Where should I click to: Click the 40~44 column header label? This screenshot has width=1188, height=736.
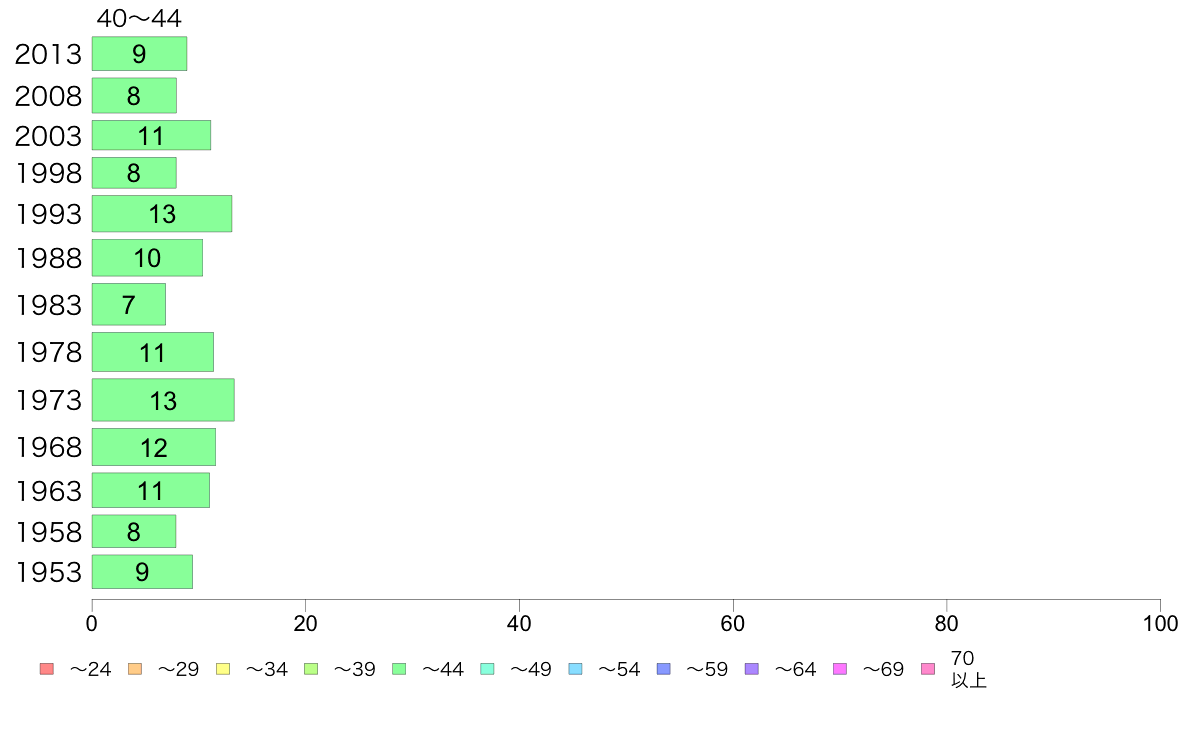tap(139, 18)
